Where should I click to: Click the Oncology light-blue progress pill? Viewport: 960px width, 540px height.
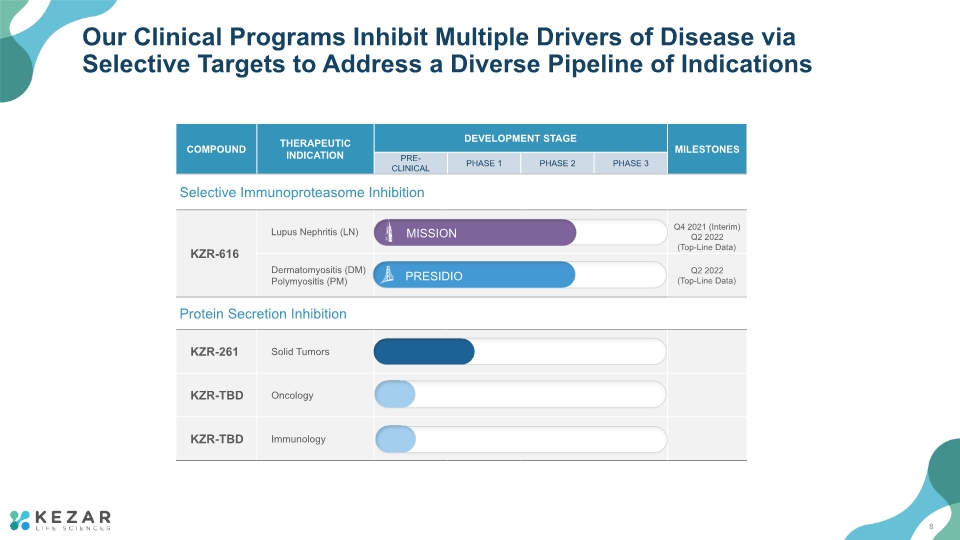(x=395, y=394)
